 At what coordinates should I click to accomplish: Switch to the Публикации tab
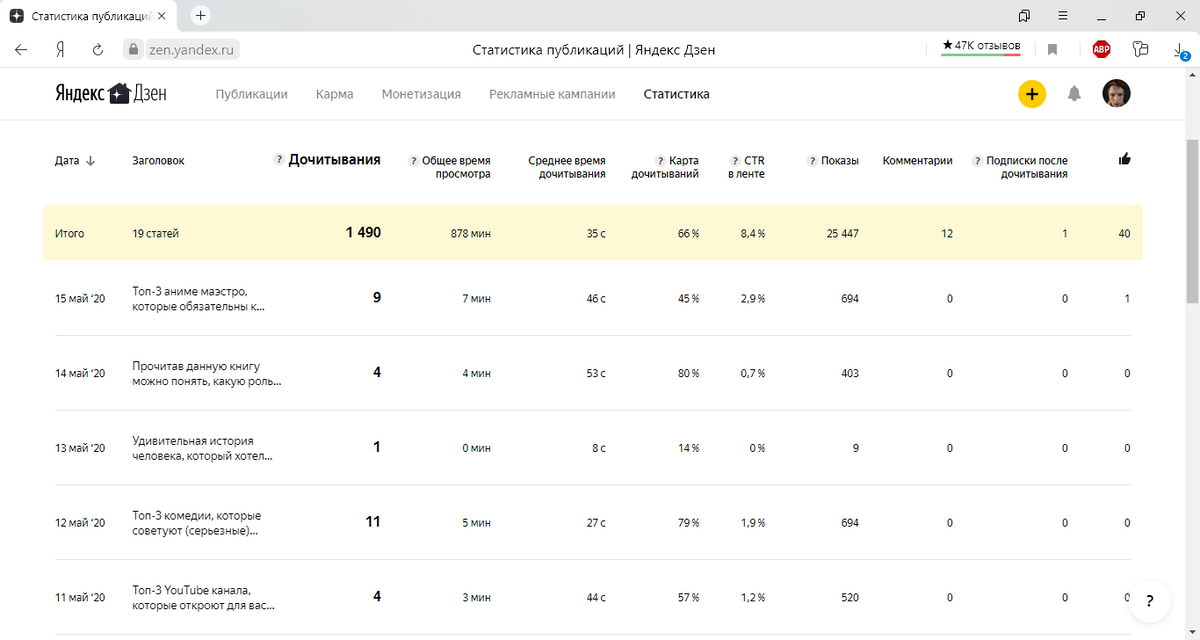click(251, 94)
